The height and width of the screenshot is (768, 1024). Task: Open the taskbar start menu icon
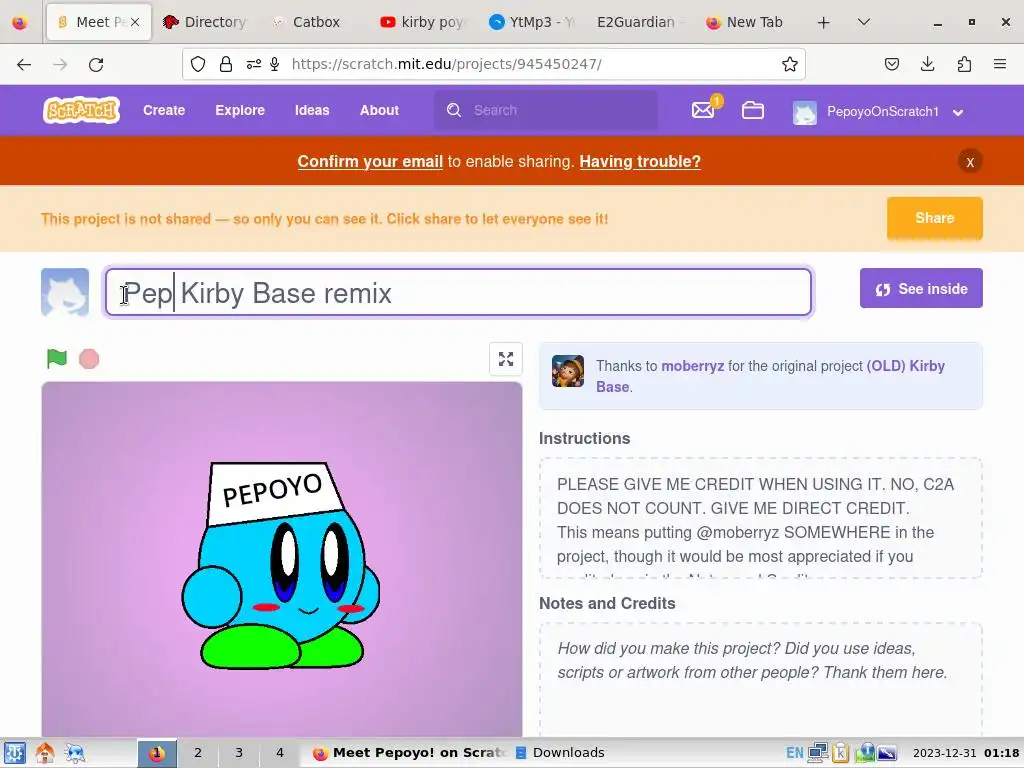tap(14, 753)
